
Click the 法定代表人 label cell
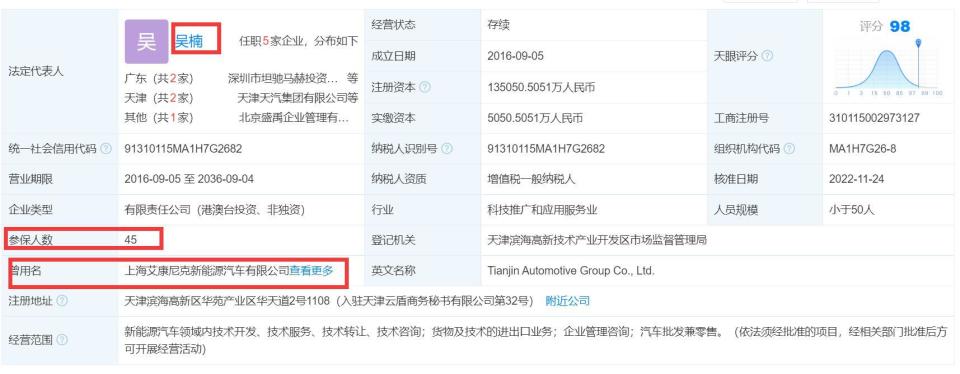tap(60, 72)
